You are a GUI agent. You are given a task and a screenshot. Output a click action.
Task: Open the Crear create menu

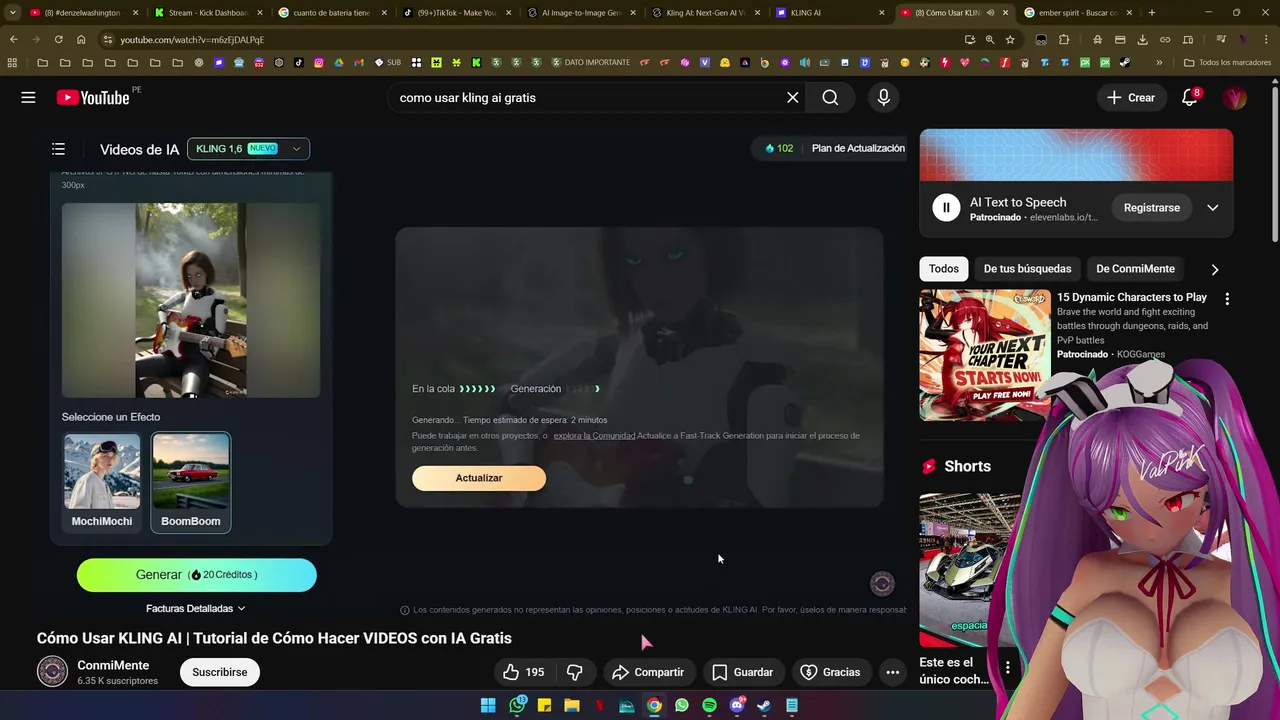tap(1131, 97)
